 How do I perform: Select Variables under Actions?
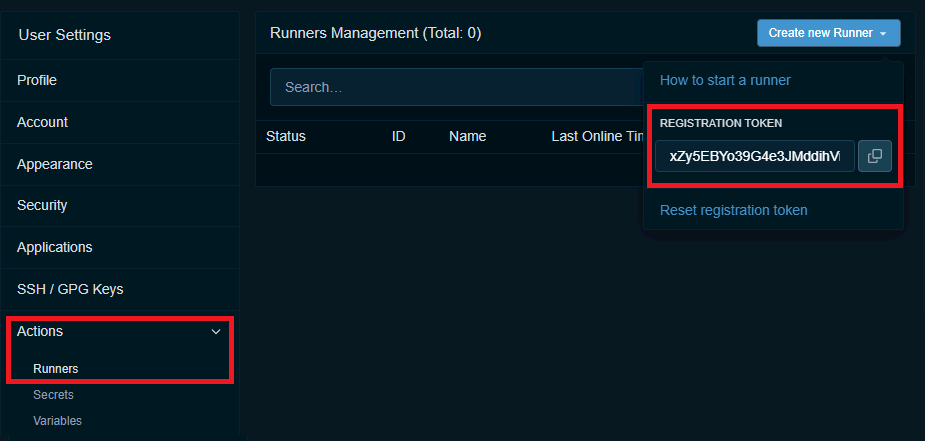pos(57,421)
